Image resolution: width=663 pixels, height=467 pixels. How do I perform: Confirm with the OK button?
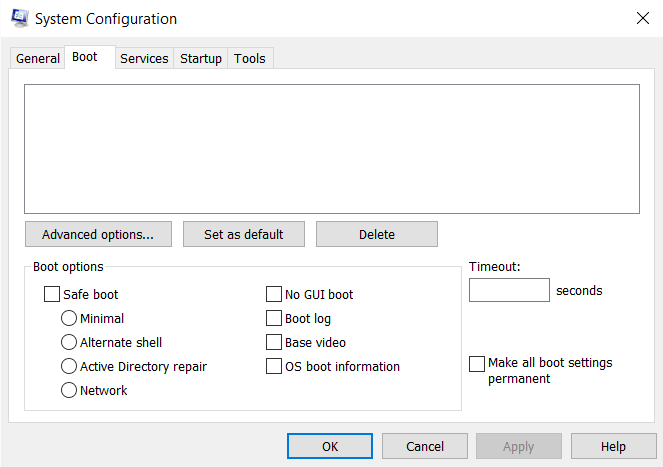point(330,446)
